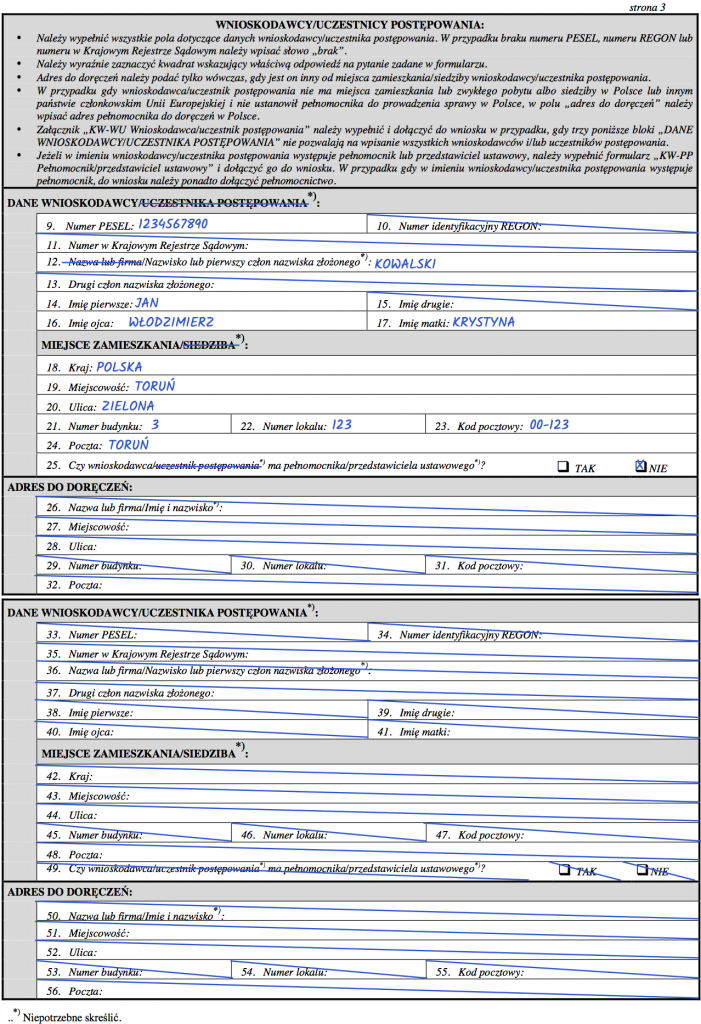Click the lower MIEJSCE ZAMIESZKANIA/SIEDZIBA heading
Viewport: 701px width, 1024px height.
[x=144, y=752]
